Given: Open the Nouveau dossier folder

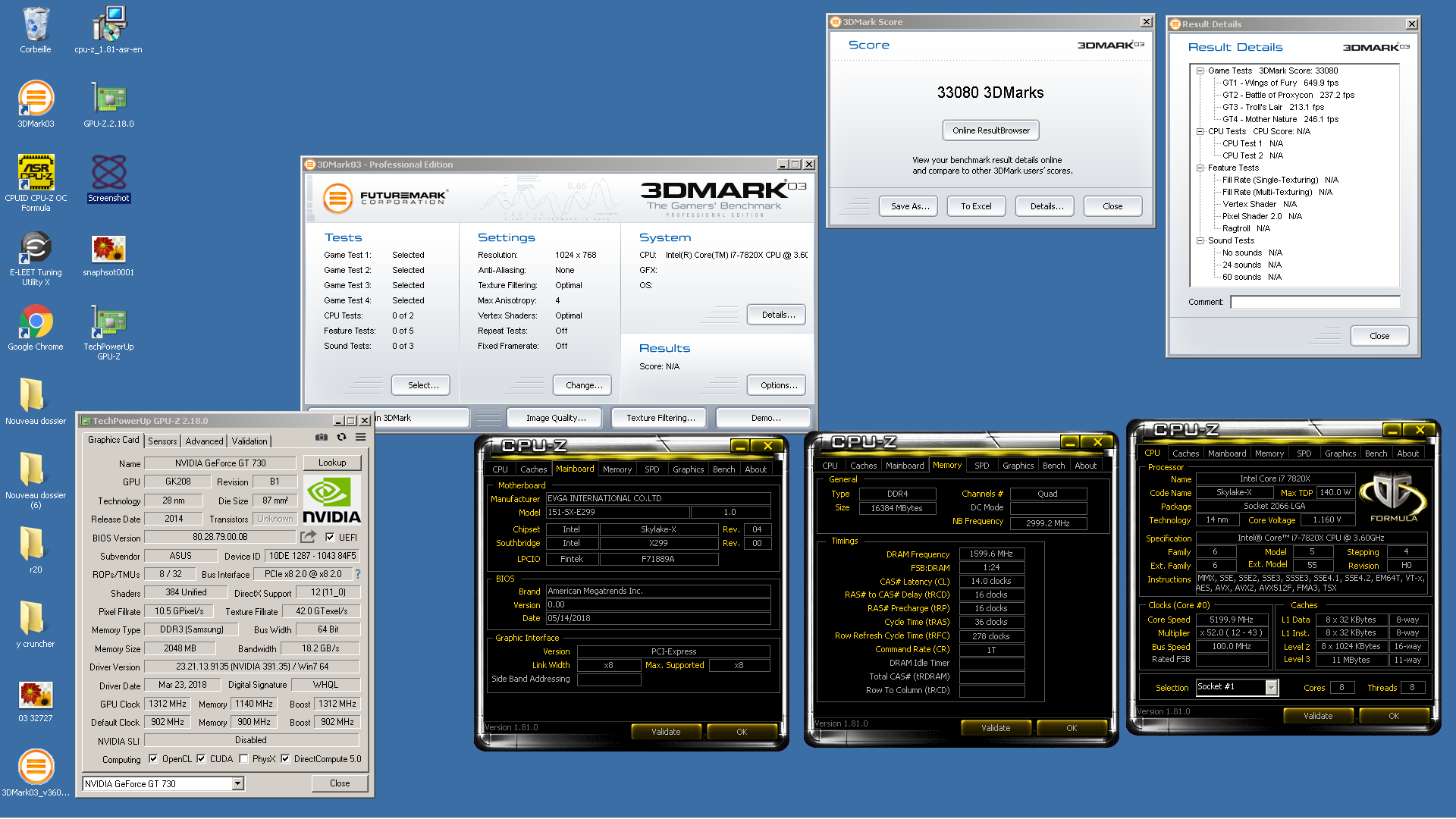Looking at the screenshot, I should [x=36, y=402].
